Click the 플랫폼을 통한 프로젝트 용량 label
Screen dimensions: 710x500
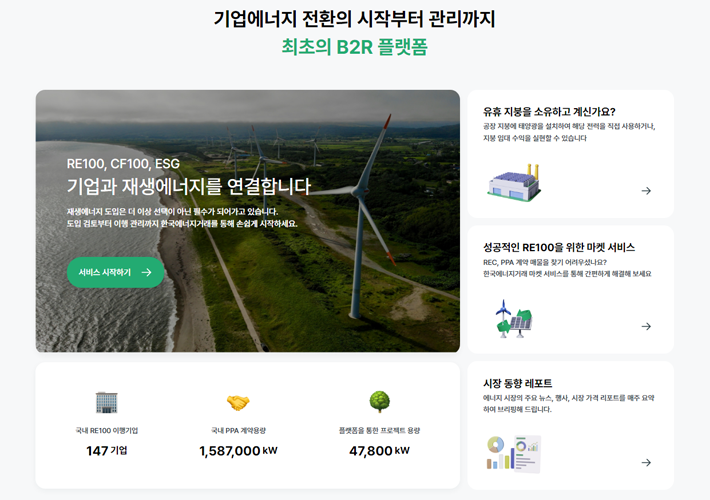pos(379,430)
